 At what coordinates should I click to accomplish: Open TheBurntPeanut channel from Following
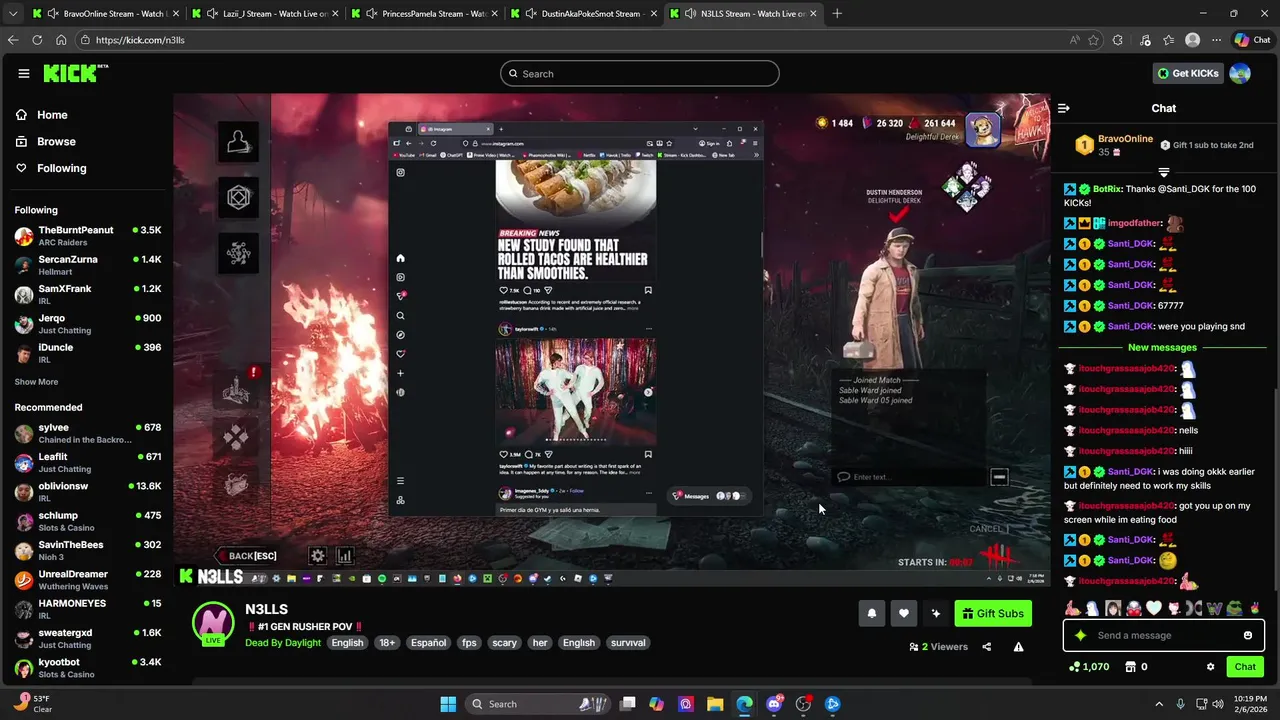click(87, 236)
